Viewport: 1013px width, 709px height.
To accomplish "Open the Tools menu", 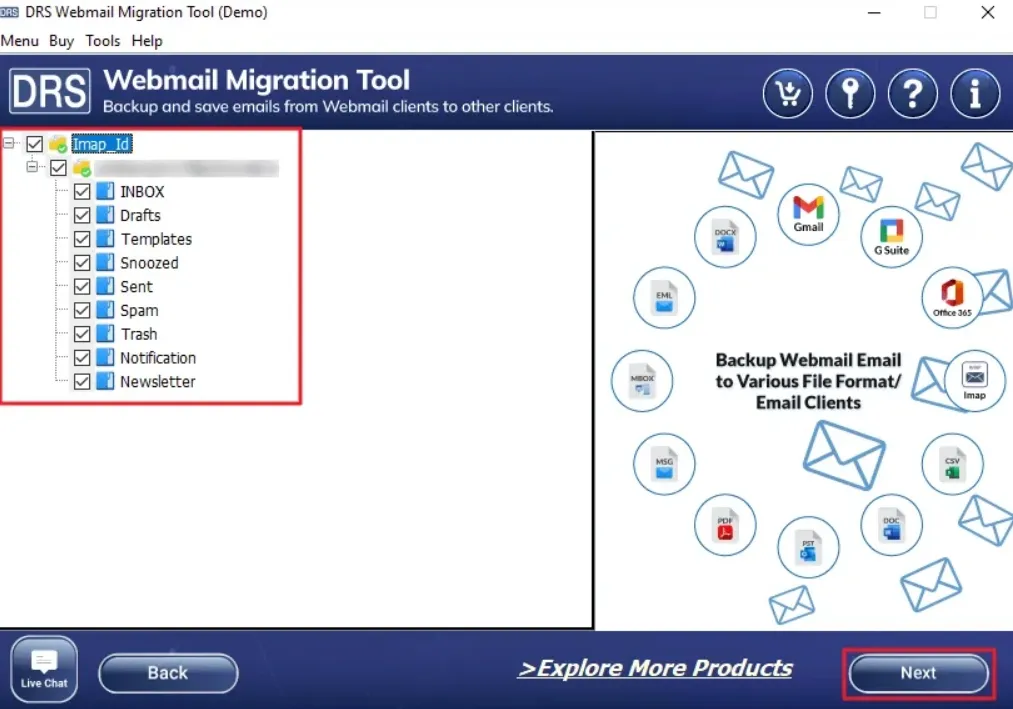I will pos(103,41).
